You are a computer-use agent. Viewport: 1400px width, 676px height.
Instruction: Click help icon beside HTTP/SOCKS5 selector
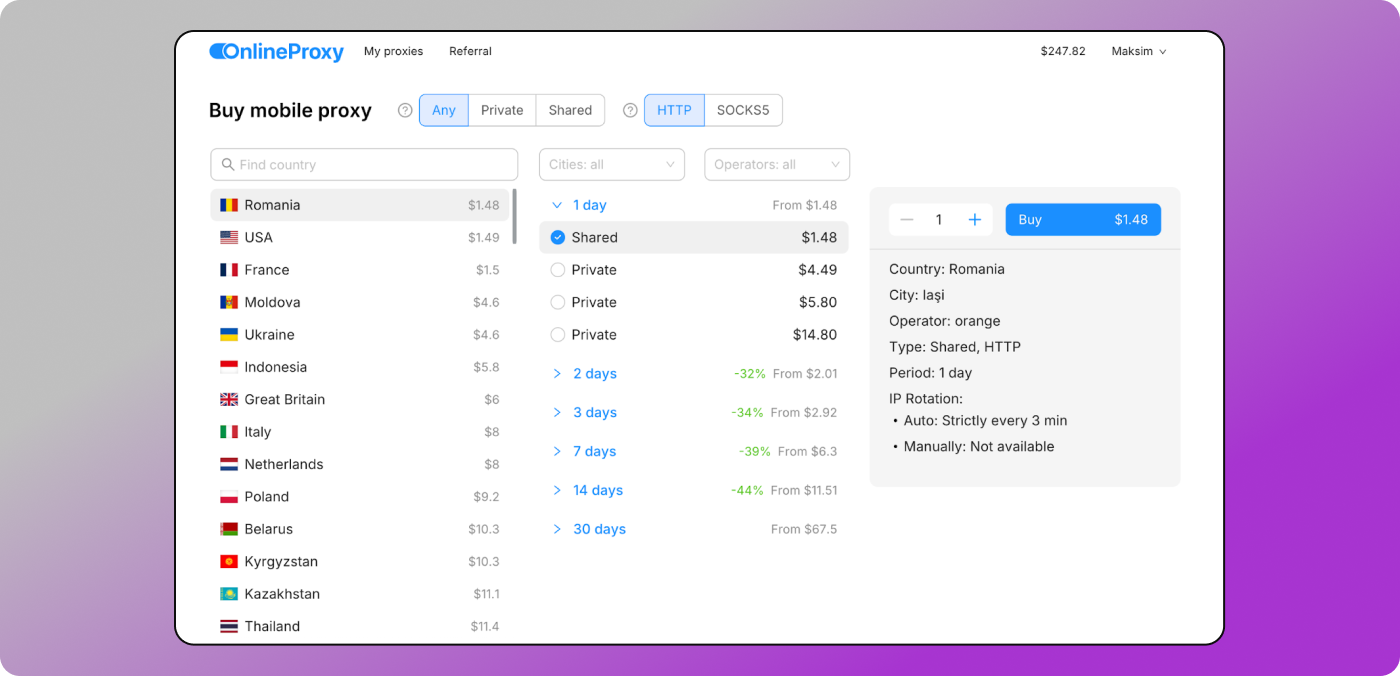pyautogui.click(x=630, y=110)
